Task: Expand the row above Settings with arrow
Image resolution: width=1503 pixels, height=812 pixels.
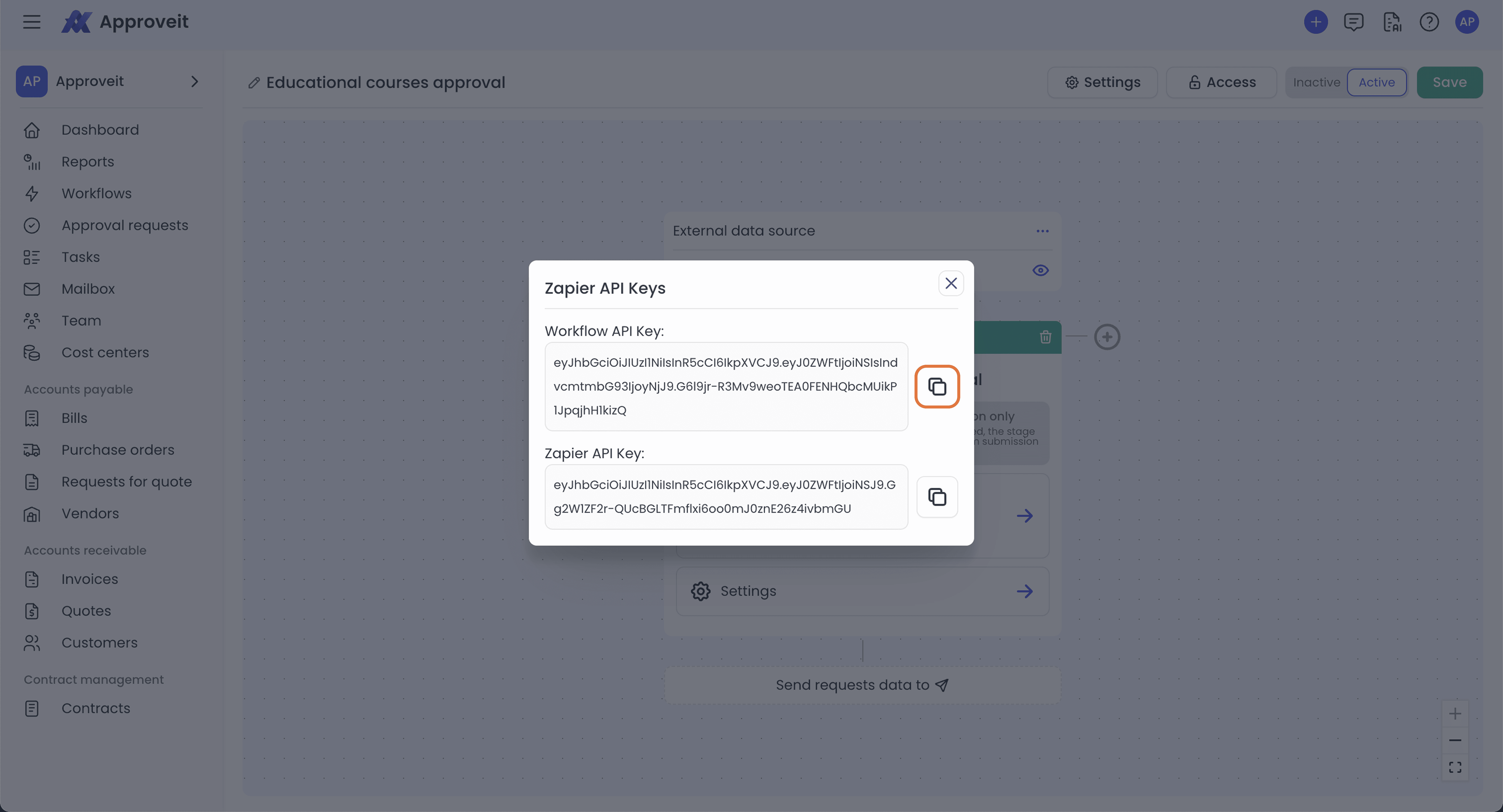Action: click(1025, 516)
